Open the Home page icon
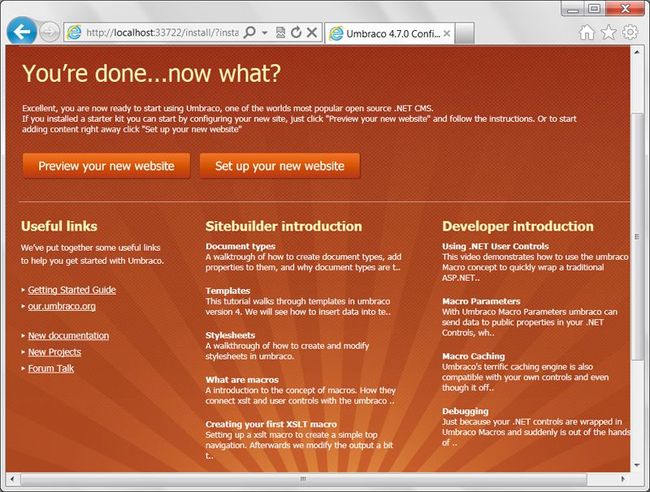The image size is (650, 492). coord(586,32)
